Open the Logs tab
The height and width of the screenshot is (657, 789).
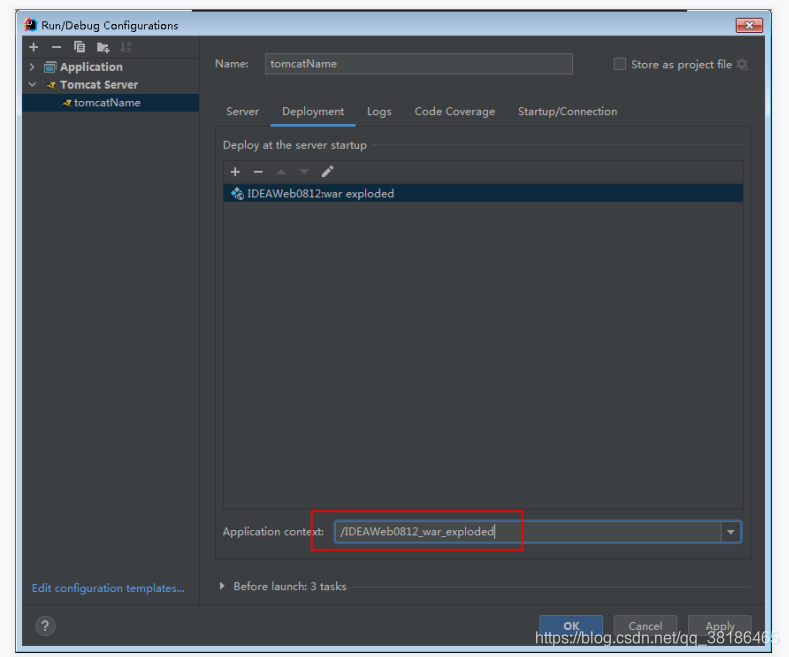coord(379,112)
